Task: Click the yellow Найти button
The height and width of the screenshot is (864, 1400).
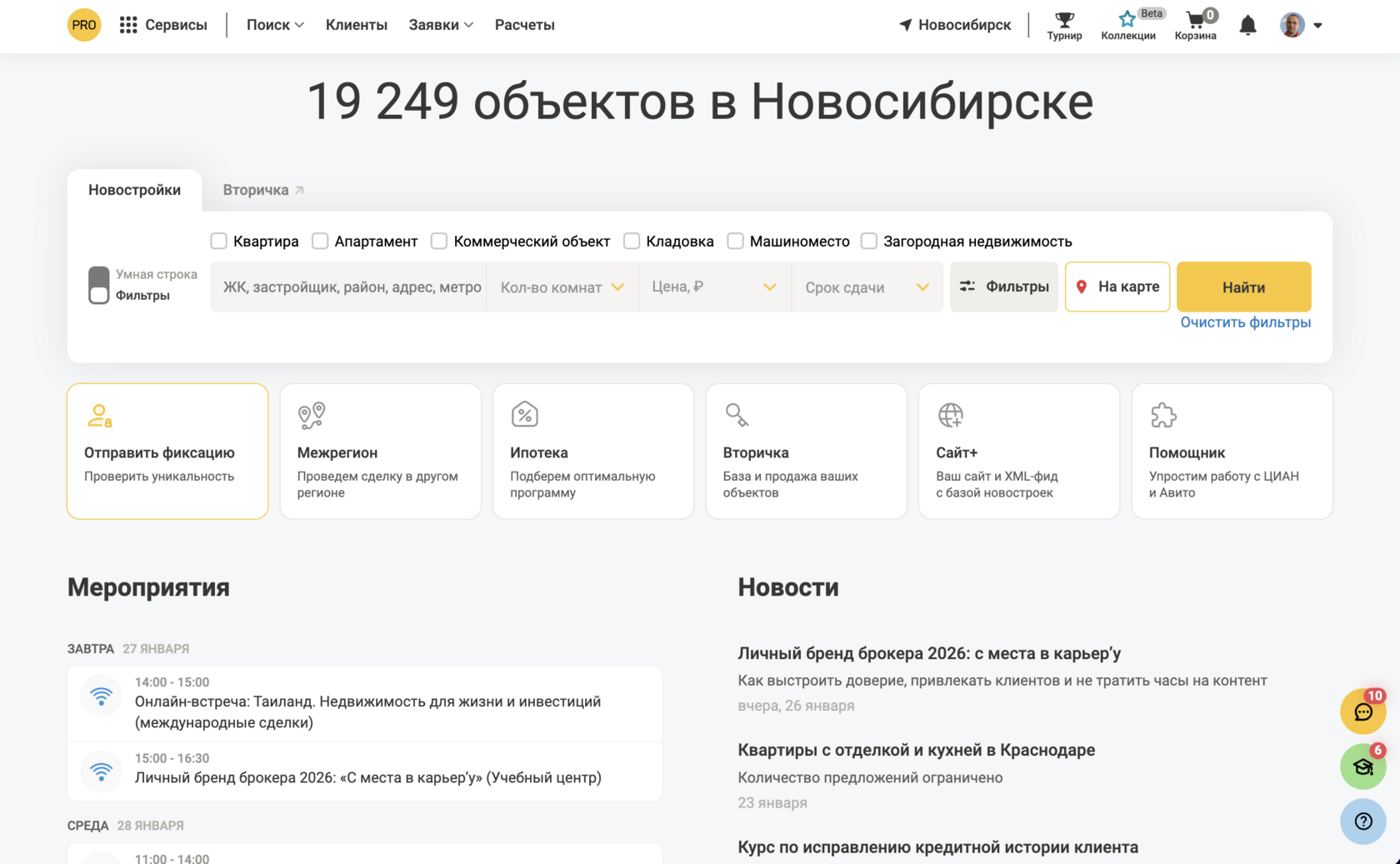Action: (x=1244, y=287)
